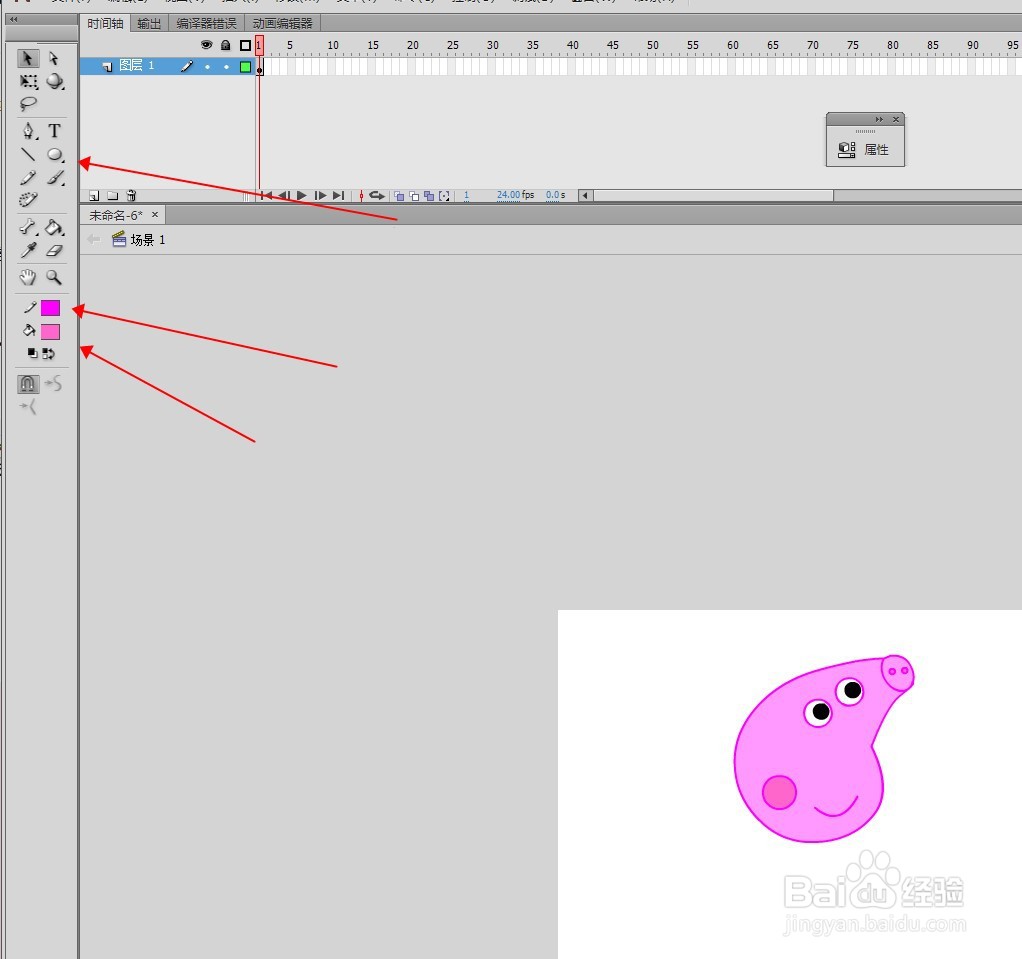The height and width of the screenshot is (959, 1022).
Task: Click the fill color bucket icon
Action: point(29,331)
